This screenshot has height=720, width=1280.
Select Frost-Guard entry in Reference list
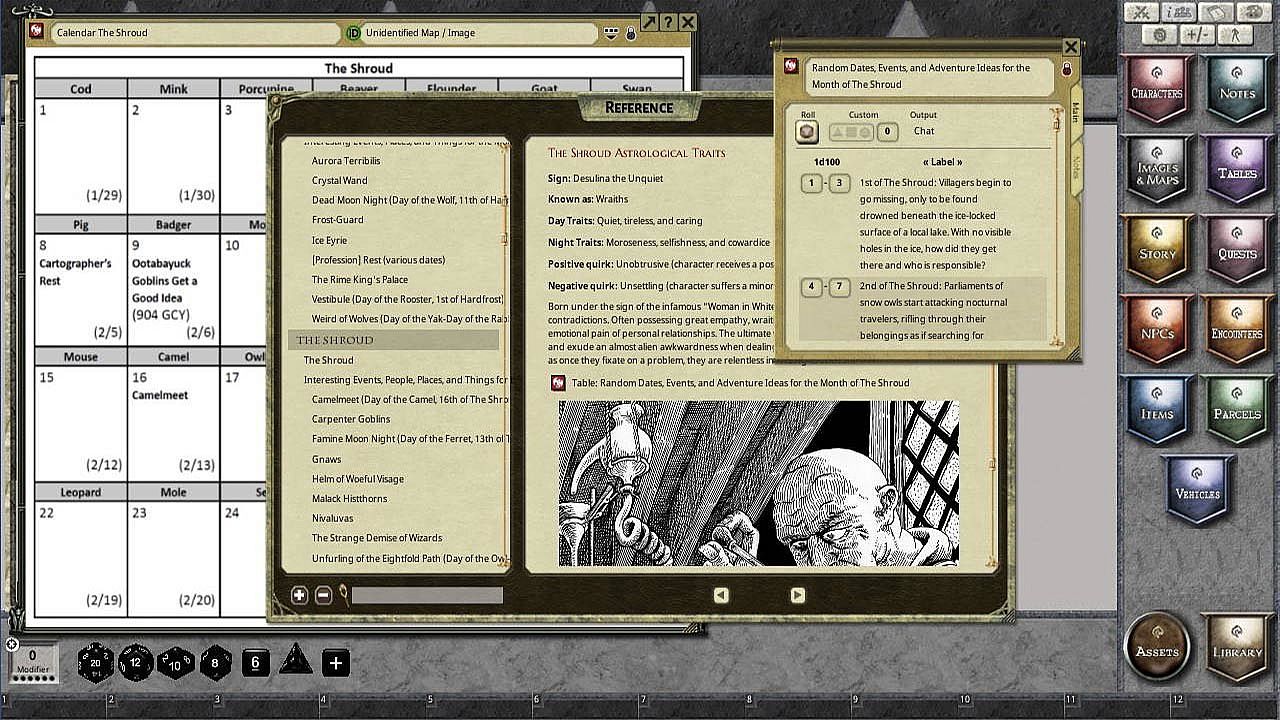pyautogui.click(x=337, y=220)
